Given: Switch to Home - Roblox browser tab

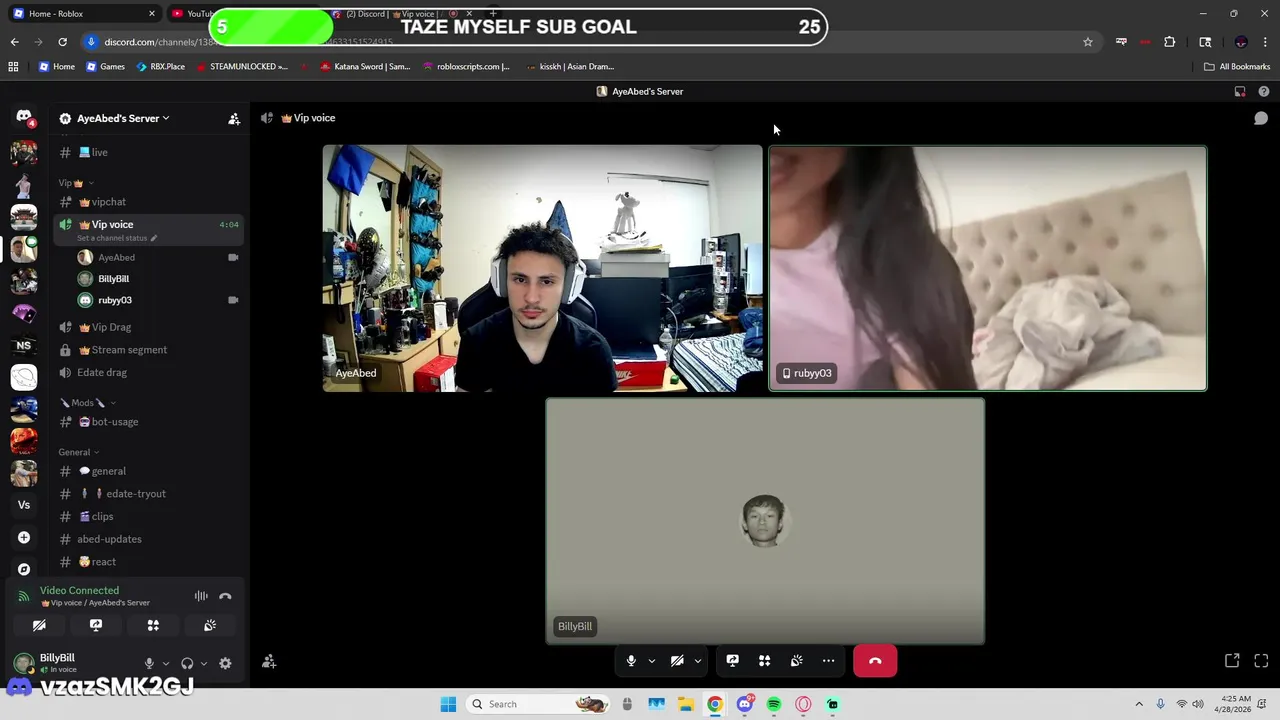Looking at the screenshot, I should coord(84,13).
